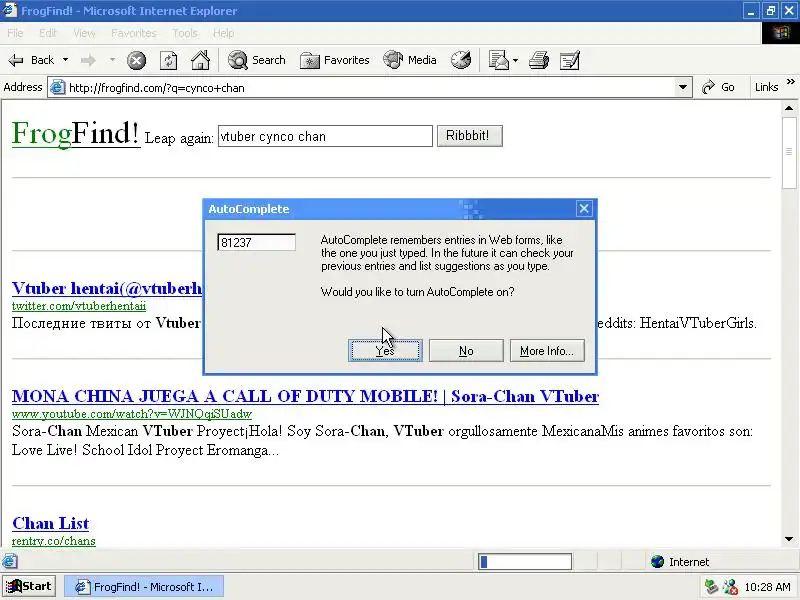
Task: Open the Tools menu
Action: pyautogui.click(x=185, y=33)
